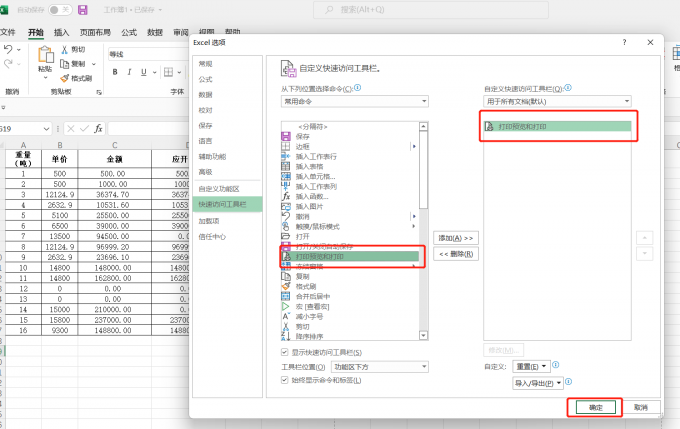Open the 用于所有文档(默认) dropdown
This screenshot has width=680, height=429.
(x=557, y=101)
